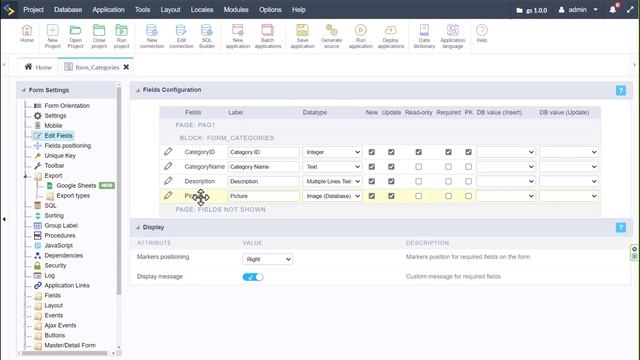Click the Run project icon
The width and height of the screenshot is (640, 360).
pyautogui.click(x=121, y=36)
